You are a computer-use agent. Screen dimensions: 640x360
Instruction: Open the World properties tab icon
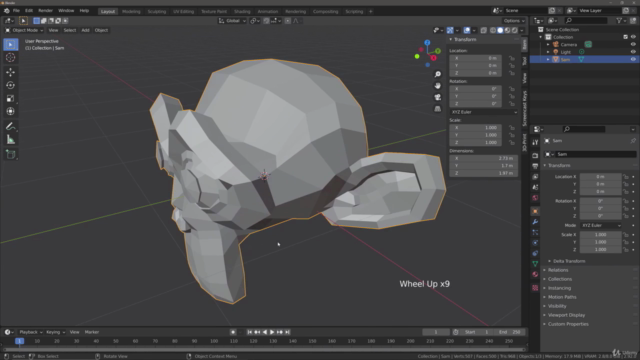pos(535,198)
